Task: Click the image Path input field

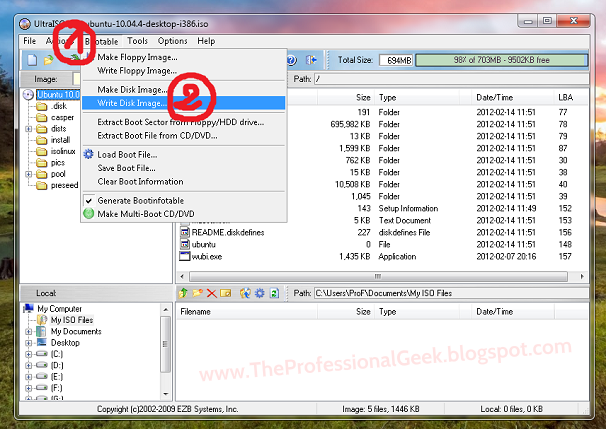Action: 451,79
